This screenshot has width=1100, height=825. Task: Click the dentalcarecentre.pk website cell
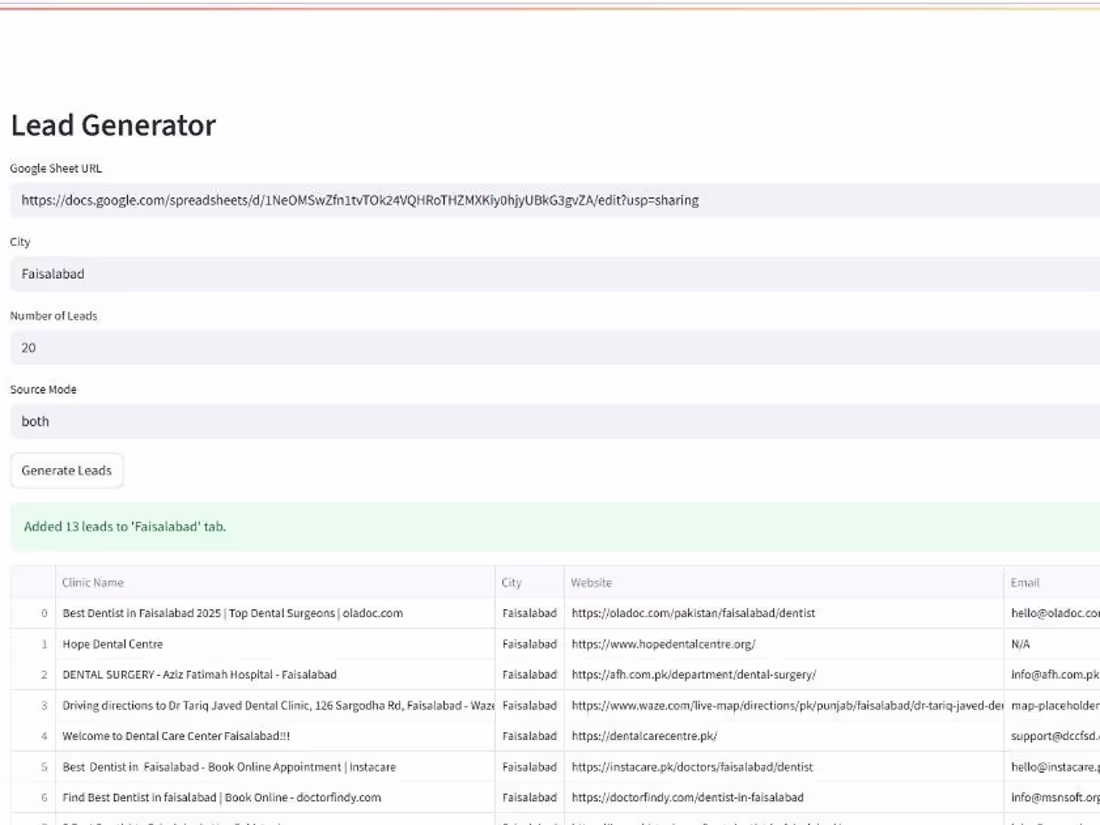pyautogui.click(x=784, y=737)
